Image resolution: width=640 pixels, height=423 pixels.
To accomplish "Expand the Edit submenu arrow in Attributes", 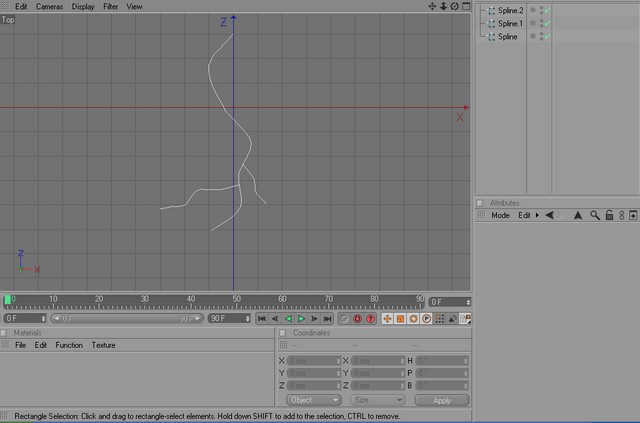I will 537,215.
